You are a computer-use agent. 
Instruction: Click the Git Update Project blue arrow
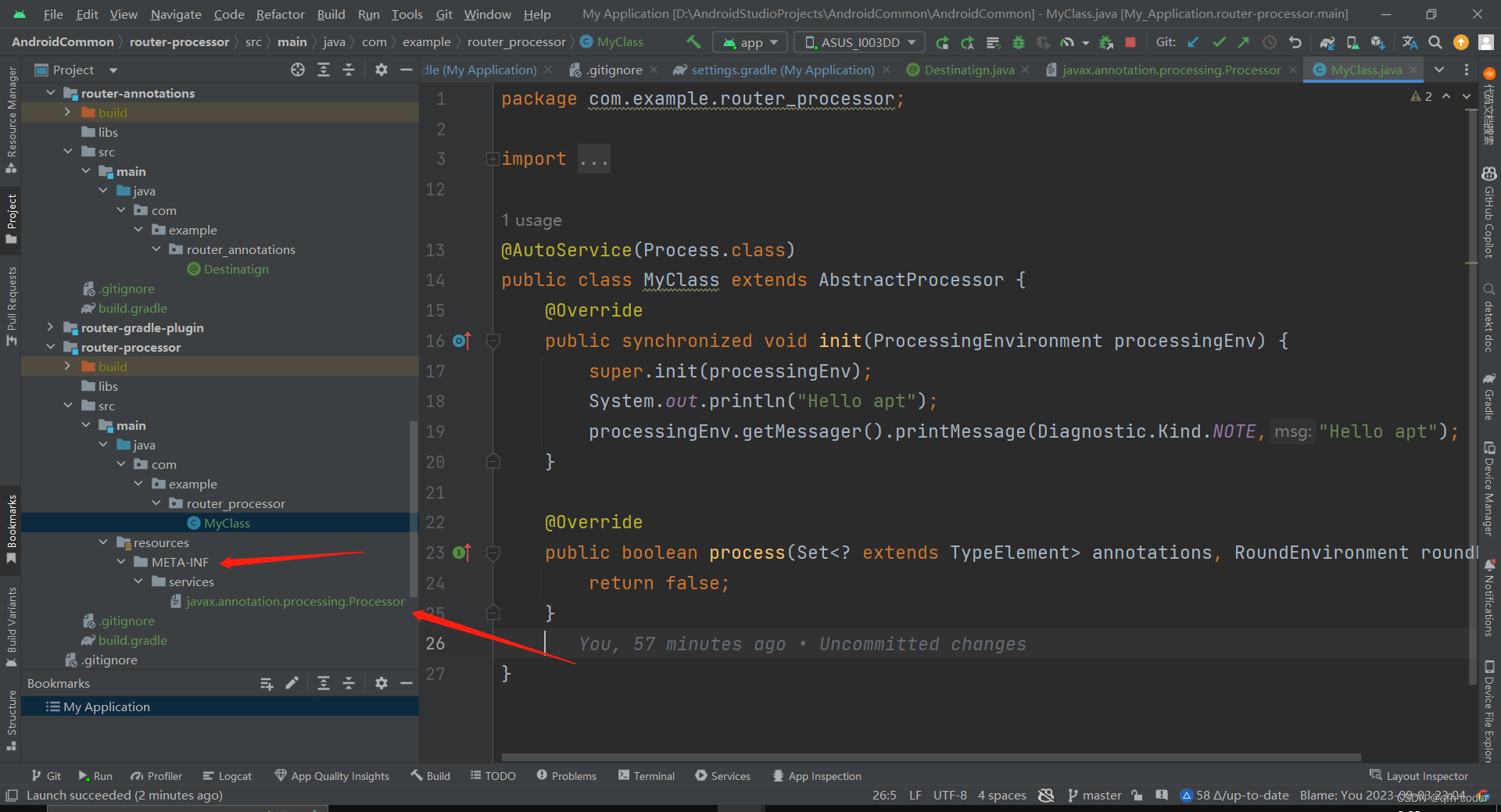pos(1193,42)
